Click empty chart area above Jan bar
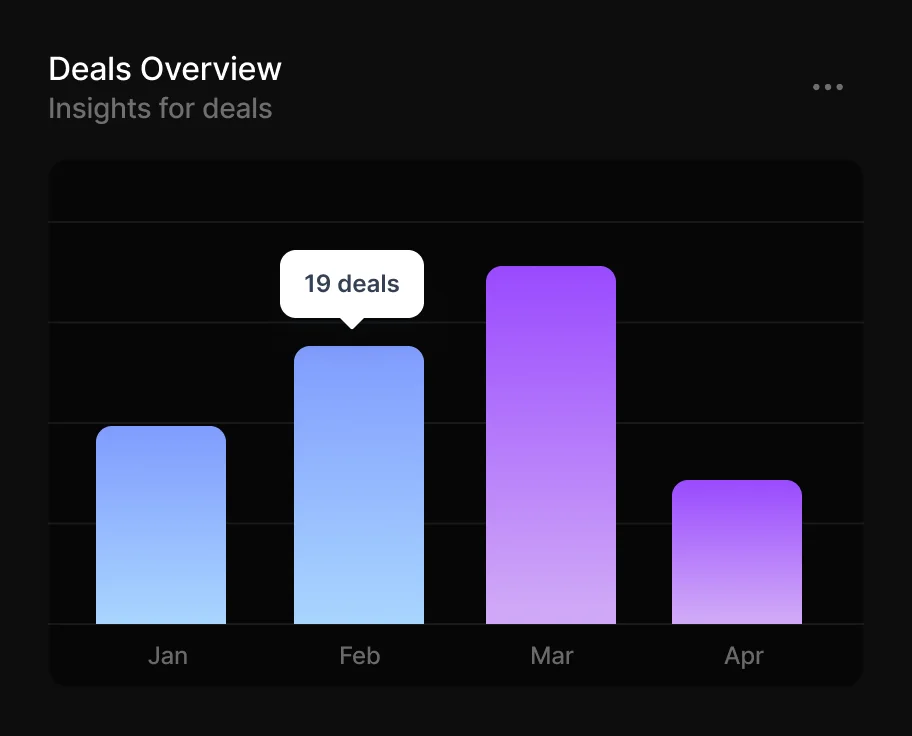This screenshot has width=912, height=736. click(x=161, y=330)
